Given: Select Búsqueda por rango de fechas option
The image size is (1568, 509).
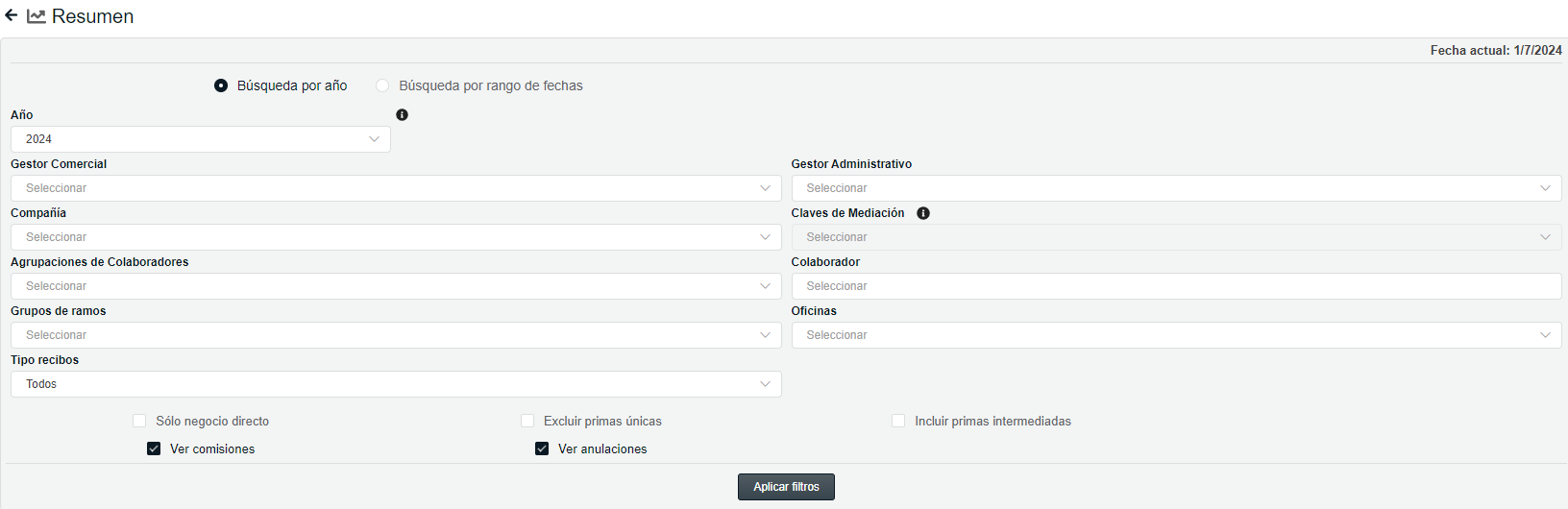Looking at the screenshot, I should click(x=382, y=85).
